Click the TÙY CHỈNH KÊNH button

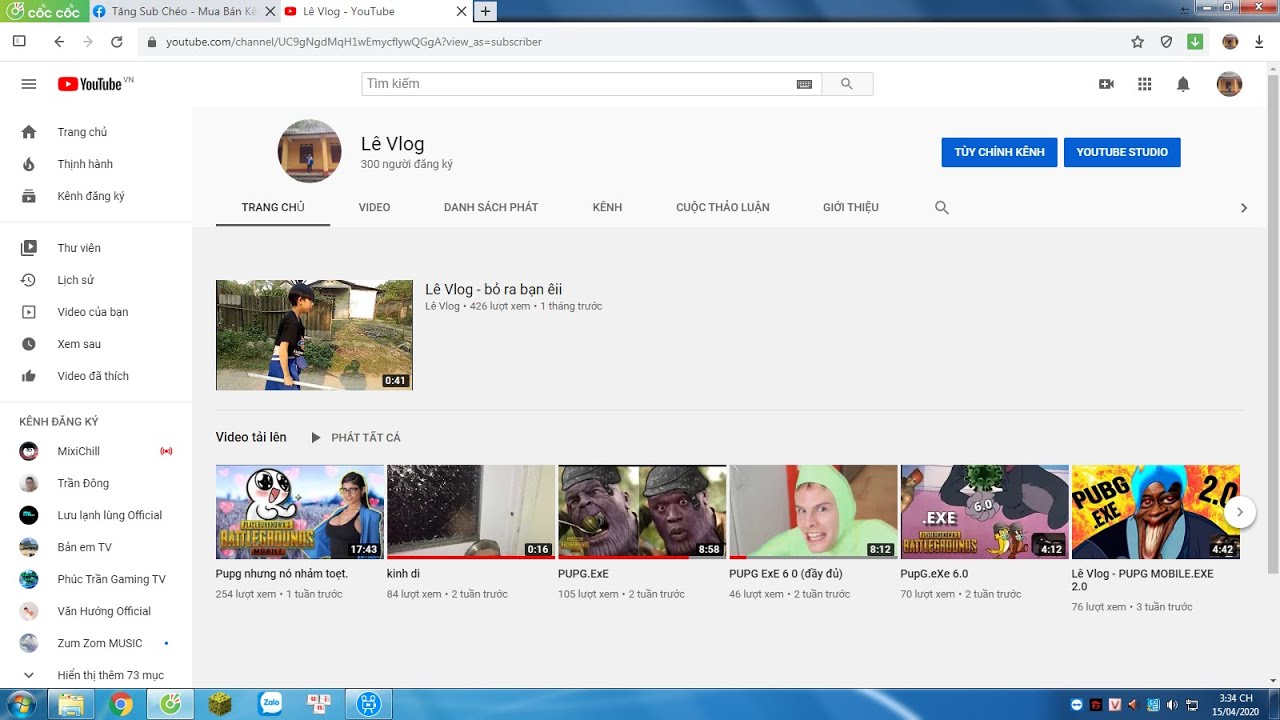tap(999, 152)
